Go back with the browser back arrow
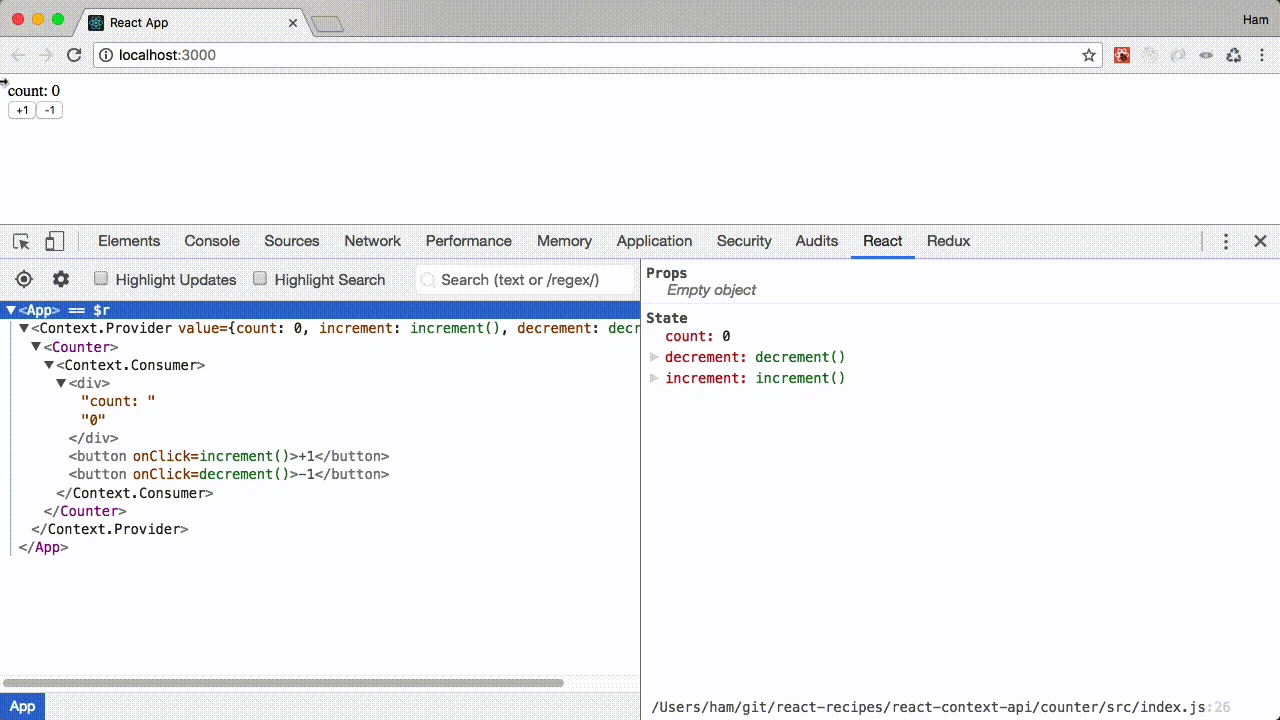This screenshot has width=1280, height=720. pyautogui.click(x=18, y=55)
